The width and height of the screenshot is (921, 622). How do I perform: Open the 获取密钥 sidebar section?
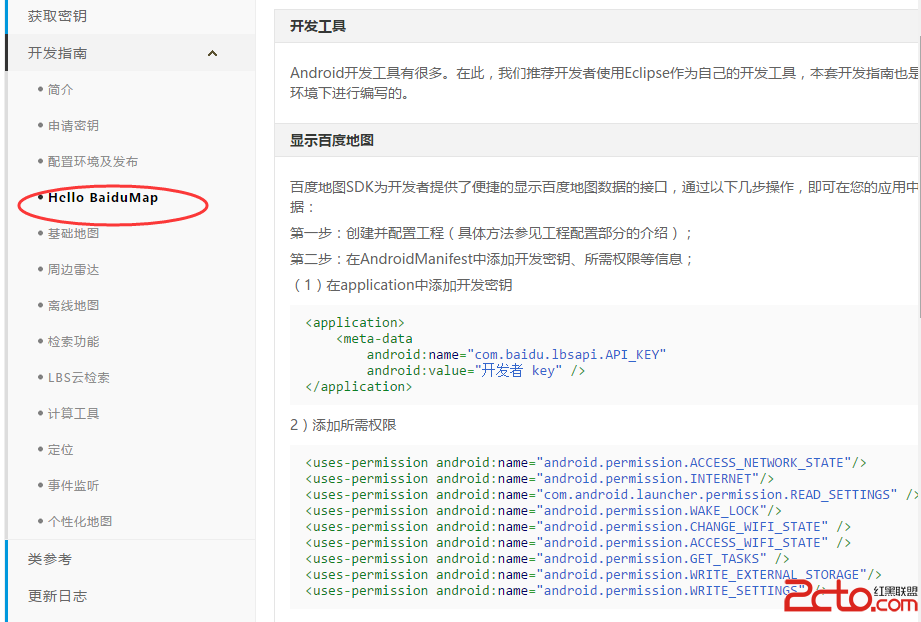click(x=57, y=16)
